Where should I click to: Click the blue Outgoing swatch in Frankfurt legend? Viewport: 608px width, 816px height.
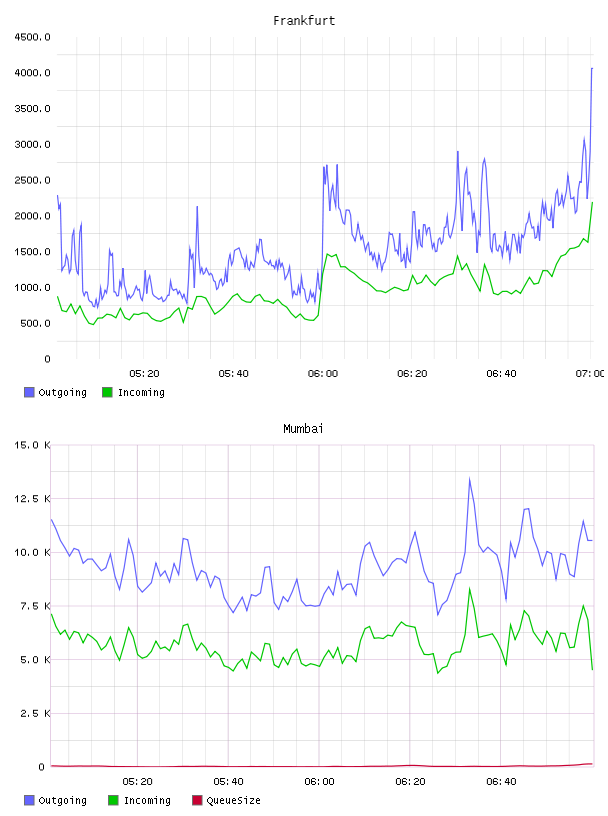pyautogui.click(x=29, y=392)
